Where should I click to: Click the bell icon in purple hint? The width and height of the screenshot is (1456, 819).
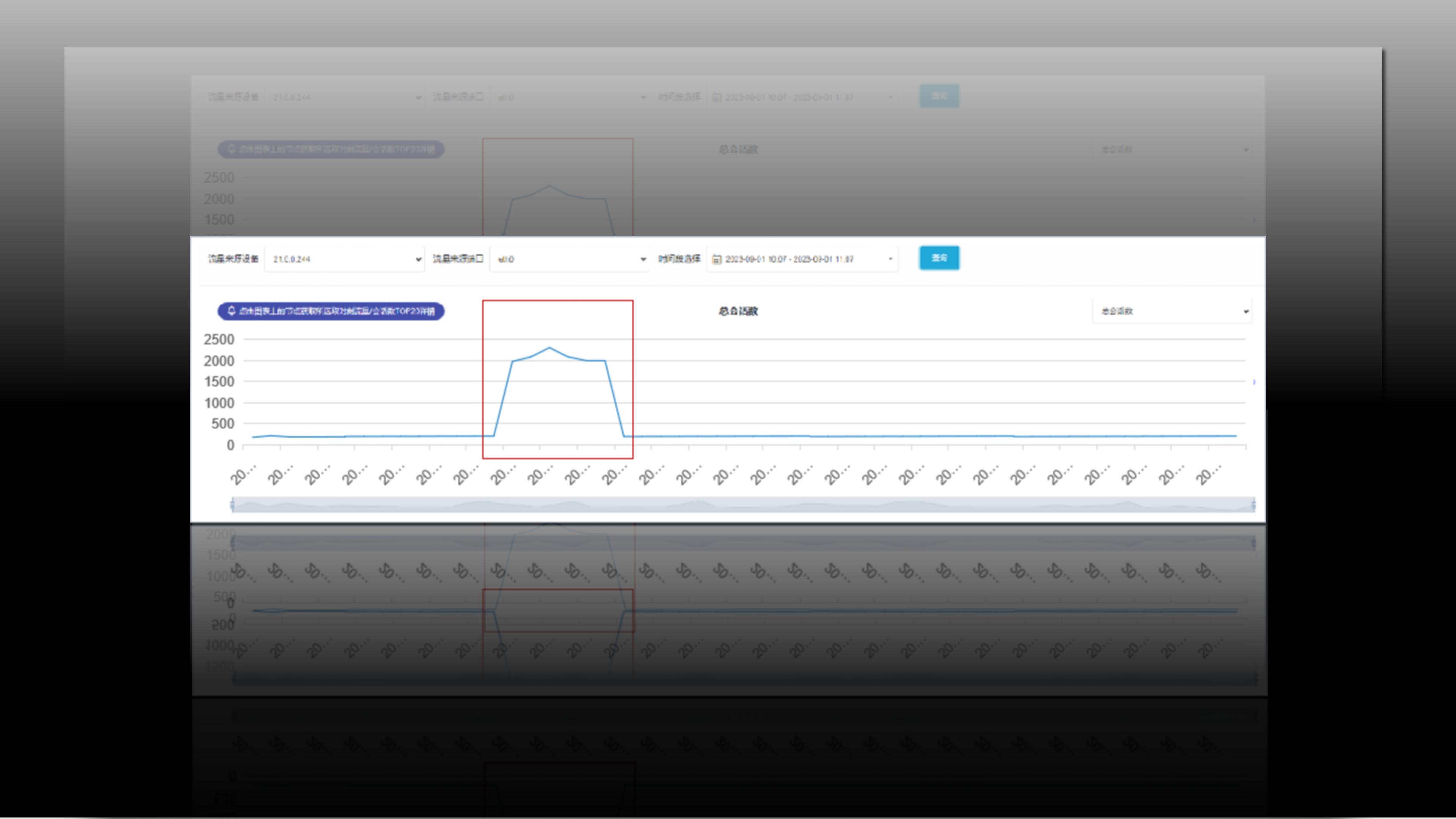231,311
